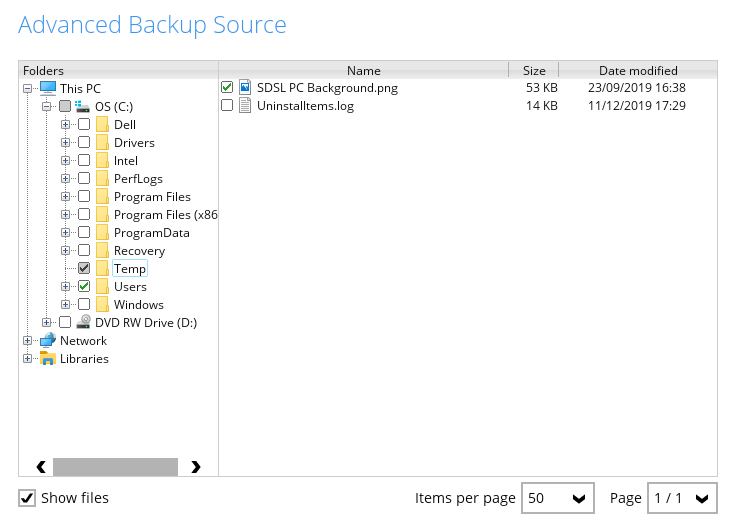This screenshot has width=735, height=523.
Task: Select the Temp folder in tree
Action: tap(130, 269)
